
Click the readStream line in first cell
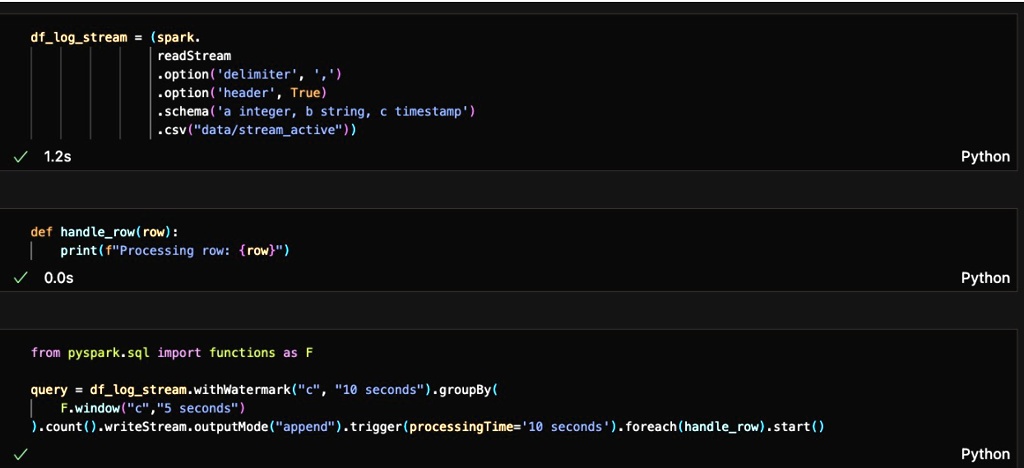coord(194,56)
